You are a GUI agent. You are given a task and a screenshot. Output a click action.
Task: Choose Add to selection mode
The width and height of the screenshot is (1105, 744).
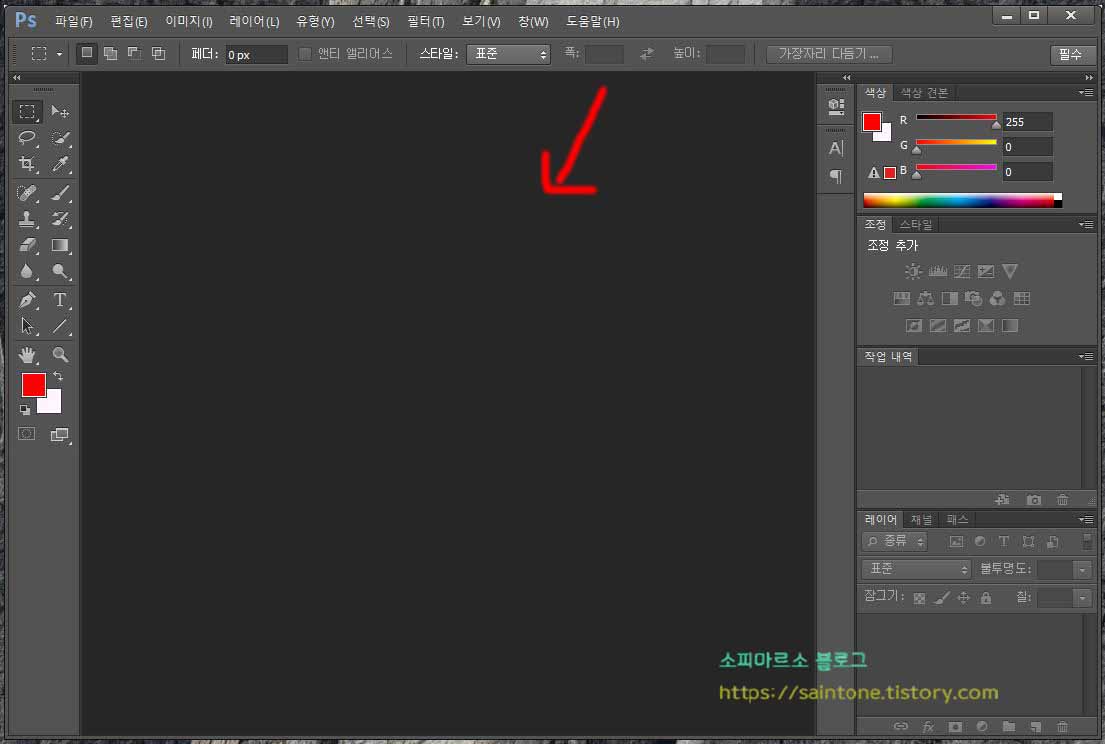coord(111,54)
